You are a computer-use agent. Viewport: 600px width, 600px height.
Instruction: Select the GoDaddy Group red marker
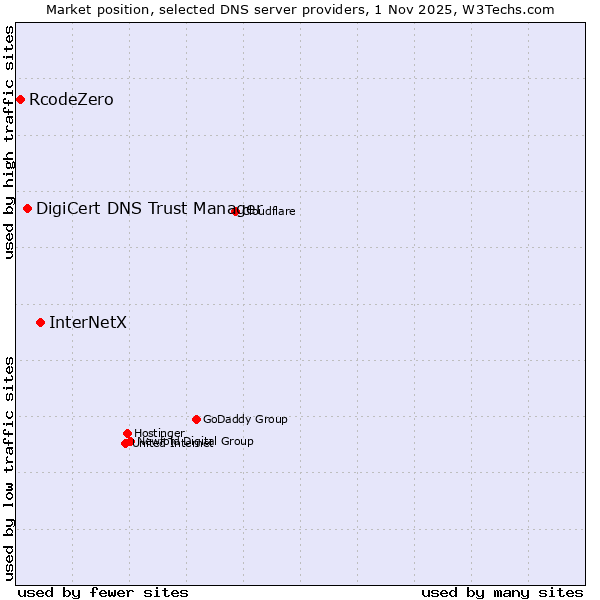(x=196, y=419)
